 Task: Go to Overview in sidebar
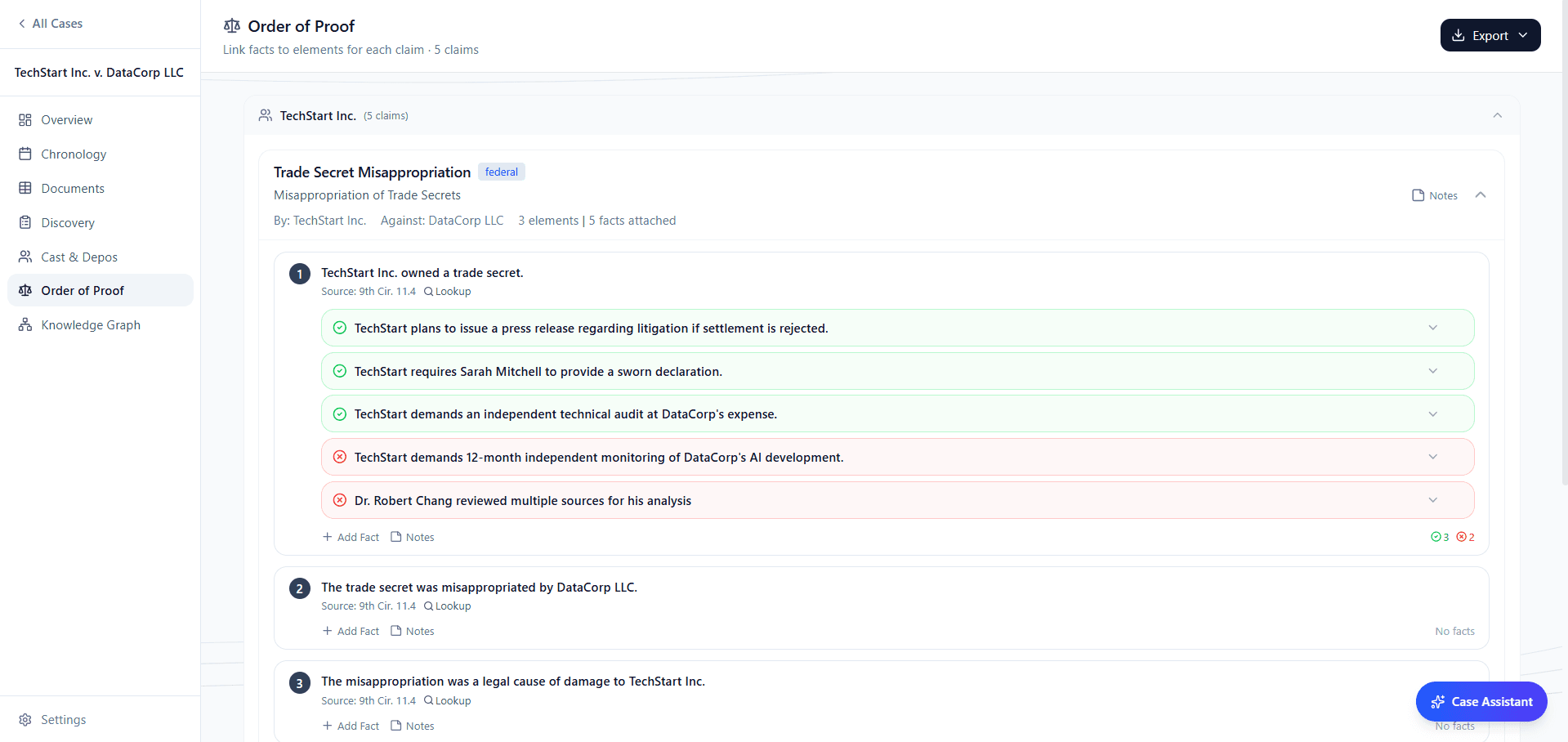pyautogui.click(x=67, y=120)
